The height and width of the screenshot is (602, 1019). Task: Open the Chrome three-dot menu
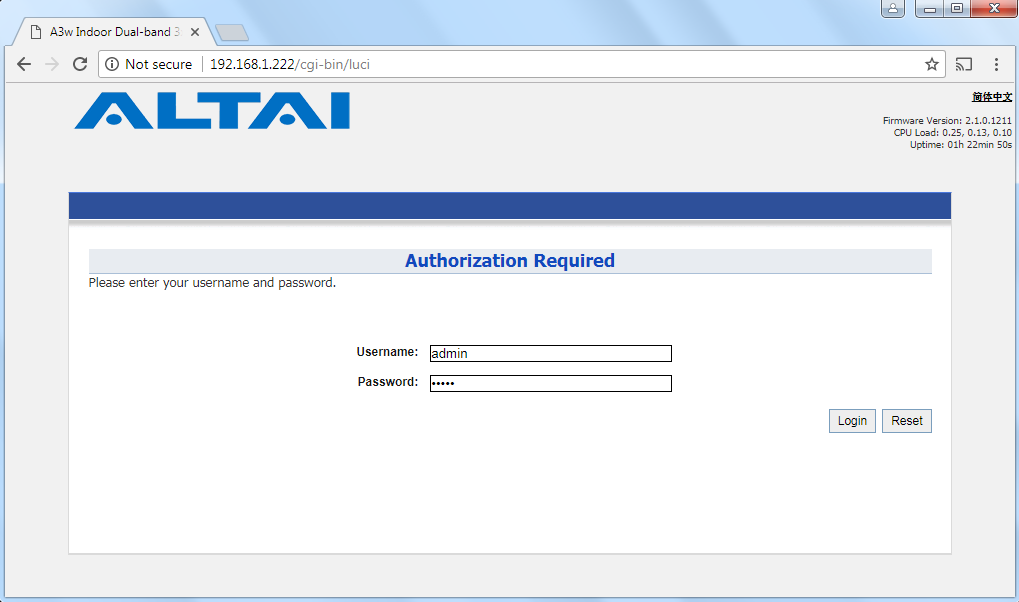996,64
